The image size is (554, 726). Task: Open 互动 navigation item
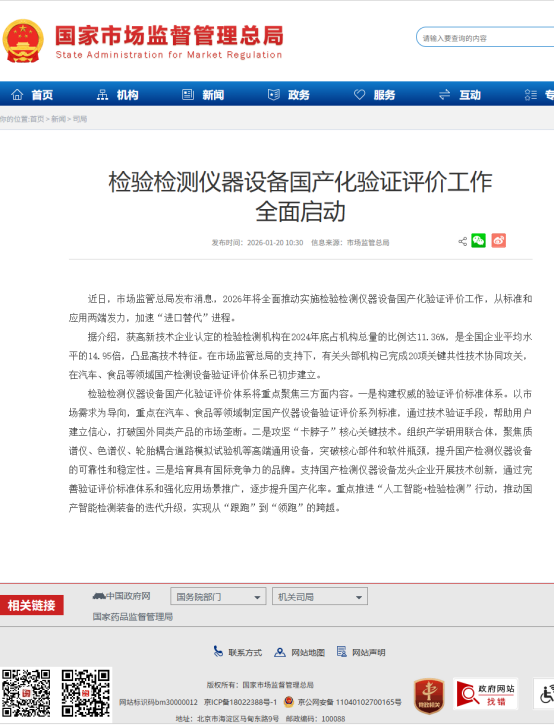coord(460,95)
